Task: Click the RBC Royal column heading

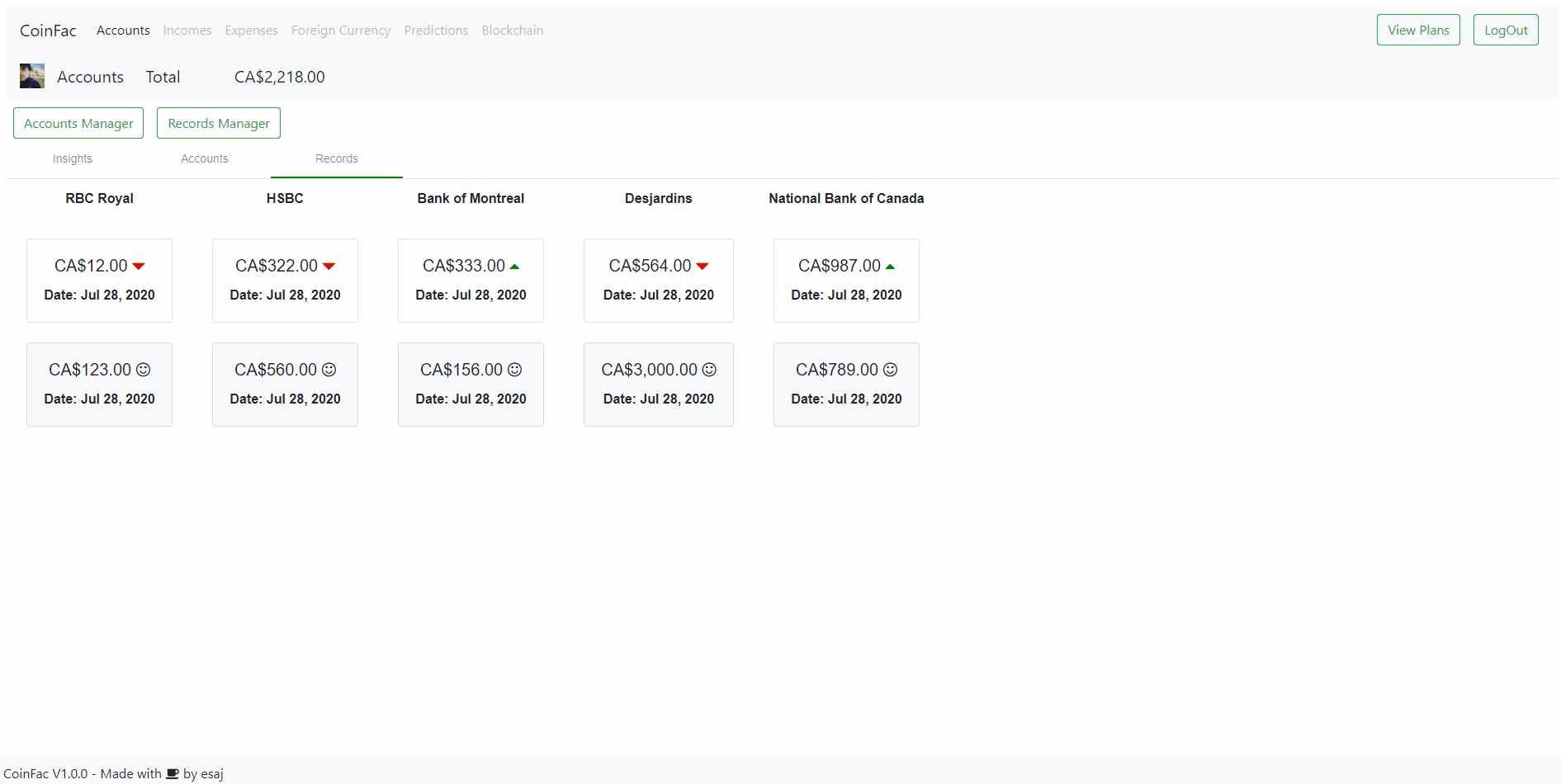Action: [99, 198]
